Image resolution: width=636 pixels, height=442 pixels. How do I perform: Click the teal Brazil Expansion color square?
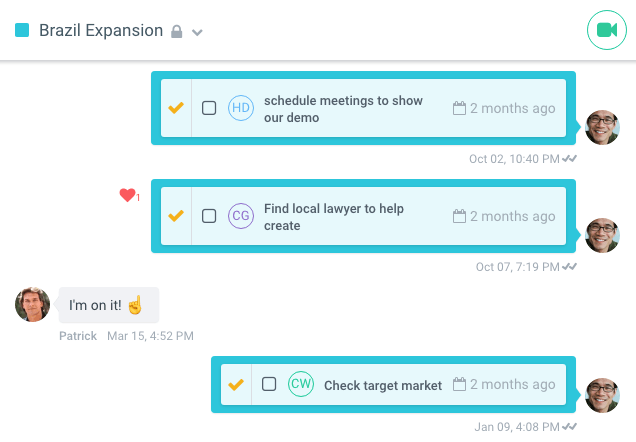point(22,30)
